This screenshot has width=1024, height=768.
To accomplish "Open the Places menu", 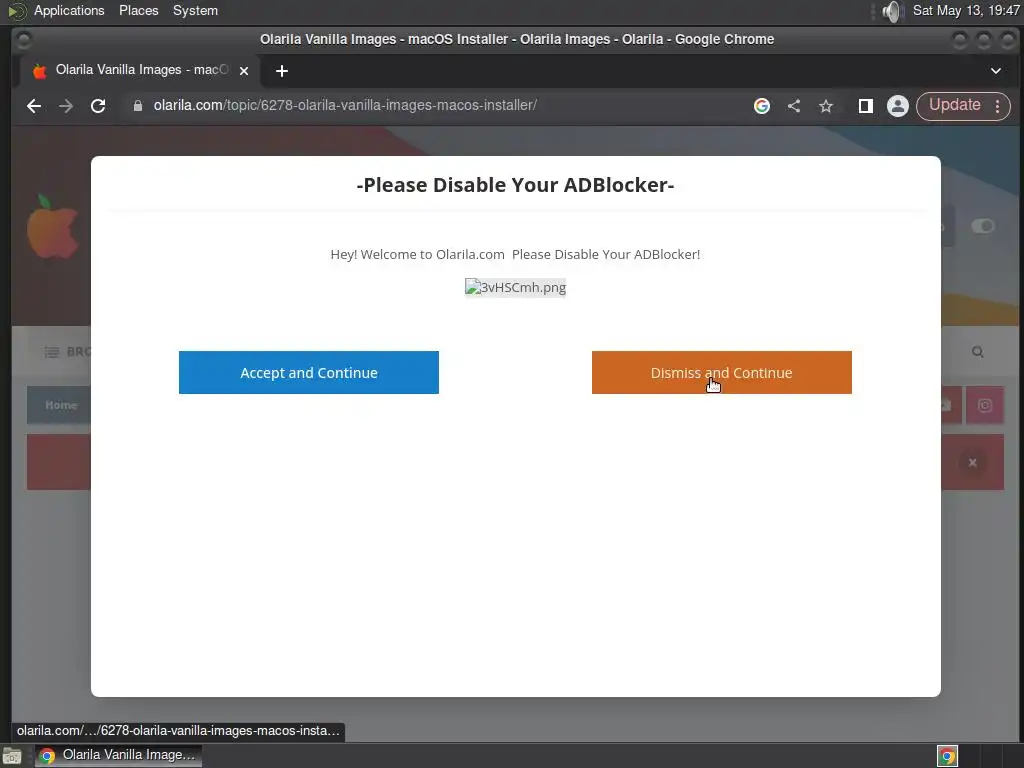I will click(138, 10).
